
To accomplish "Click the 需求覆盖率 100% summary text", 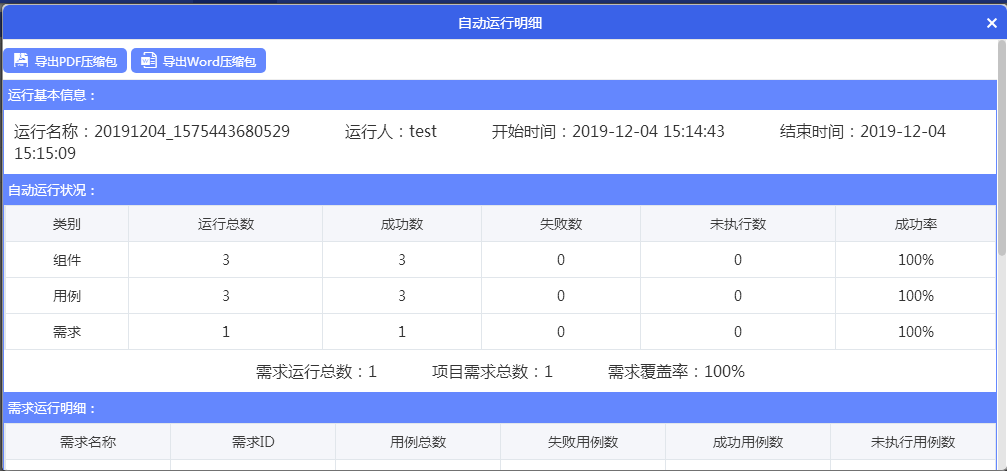I will 676,371.
